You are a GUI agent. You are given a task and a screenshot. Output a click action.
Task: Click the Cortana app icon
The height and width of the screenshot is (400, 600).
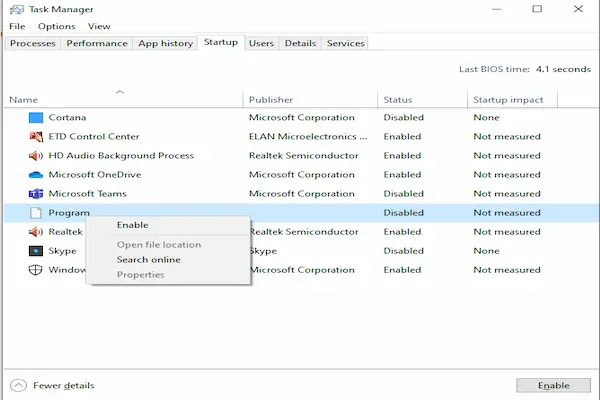coord(37,117)
